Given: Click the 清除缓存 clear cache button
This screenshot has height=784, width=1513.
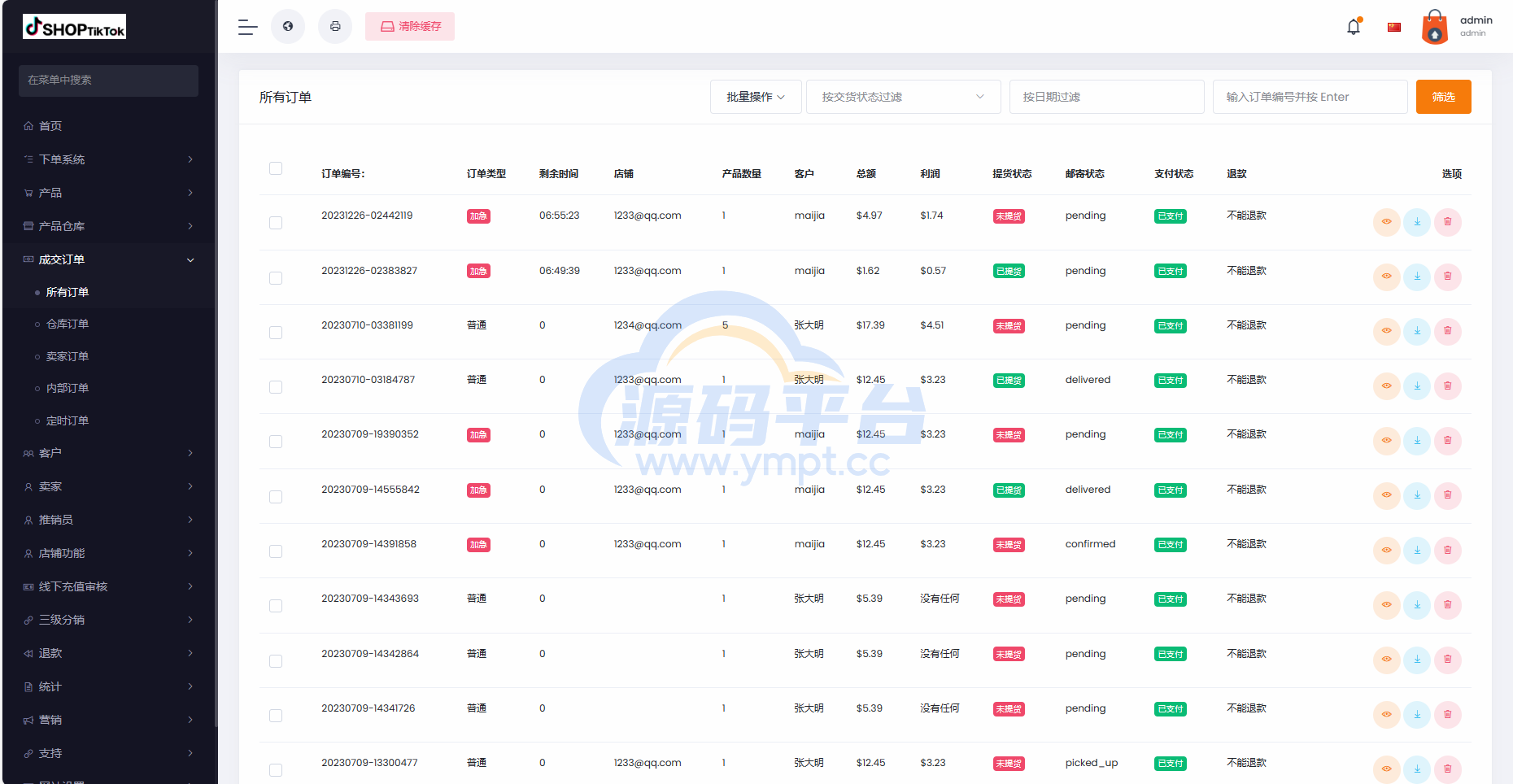Looking at the screenshot, I should tap(410, 26).
